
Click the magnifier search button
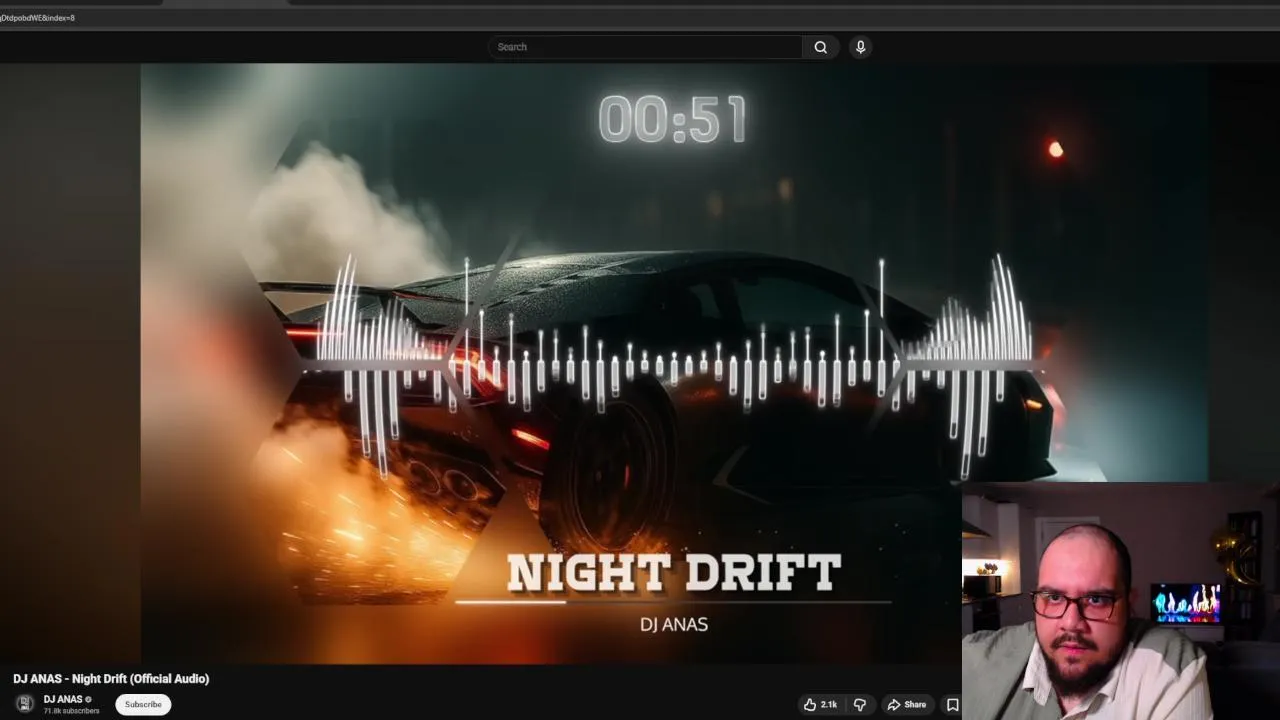821,47
